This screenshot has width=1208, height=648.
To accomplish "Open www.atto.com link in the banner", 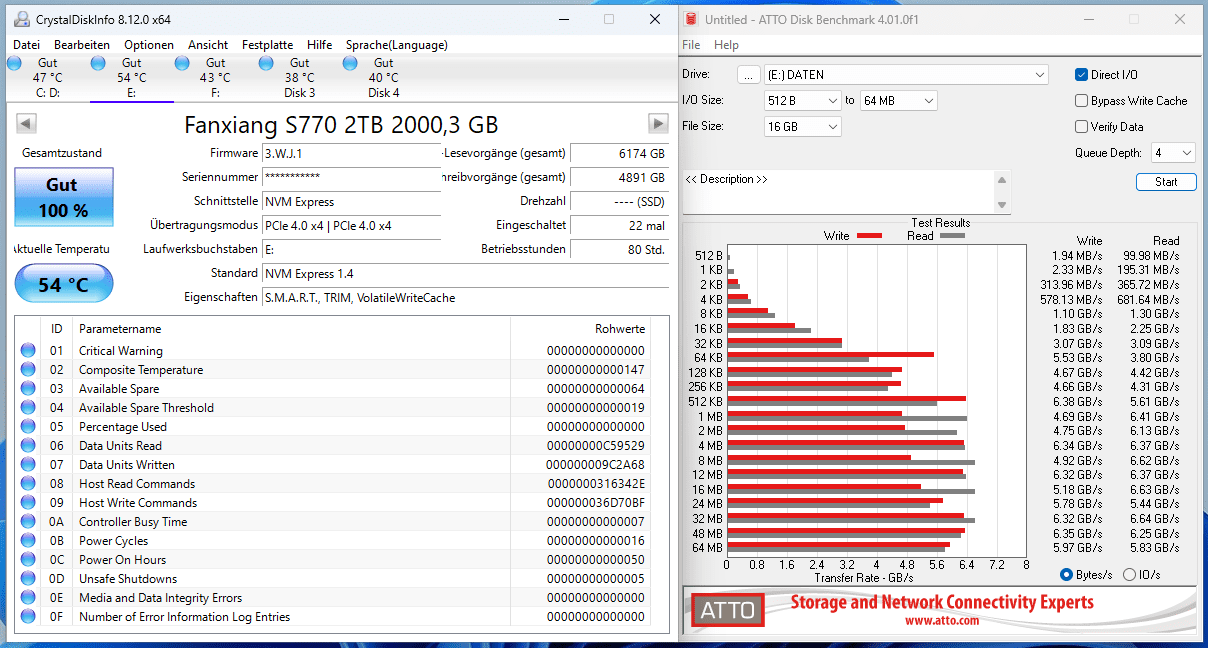I will (x=942, y=620).
